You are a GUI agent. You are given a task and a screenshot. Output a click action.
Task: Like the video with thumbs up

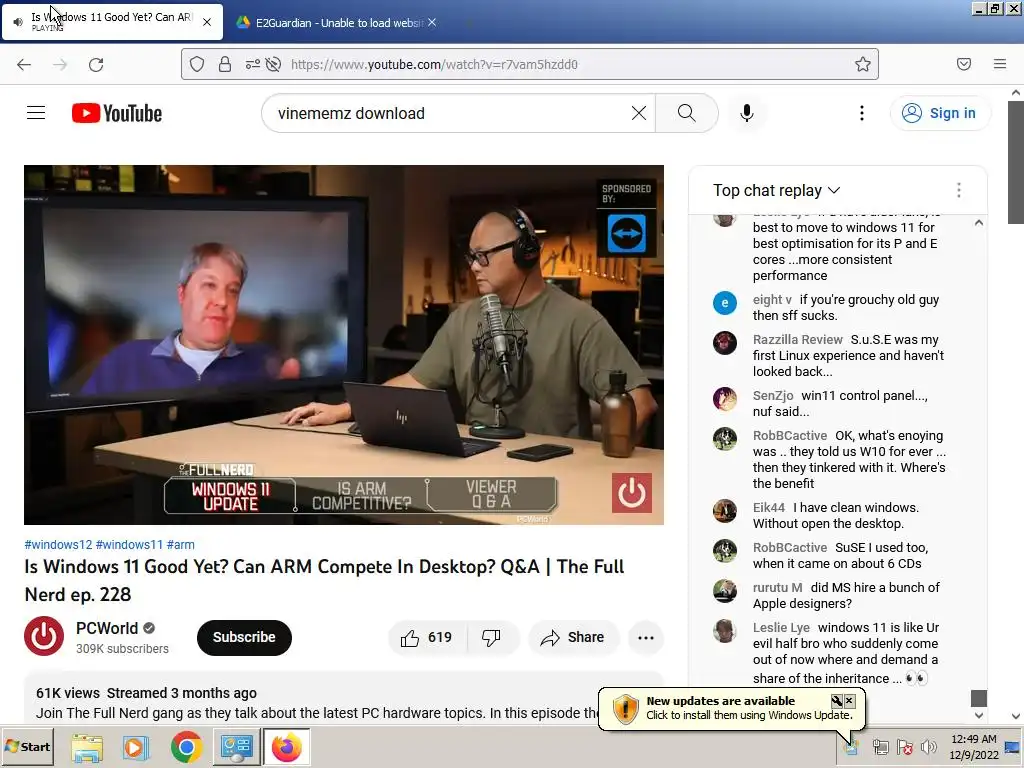coord(427,637)
